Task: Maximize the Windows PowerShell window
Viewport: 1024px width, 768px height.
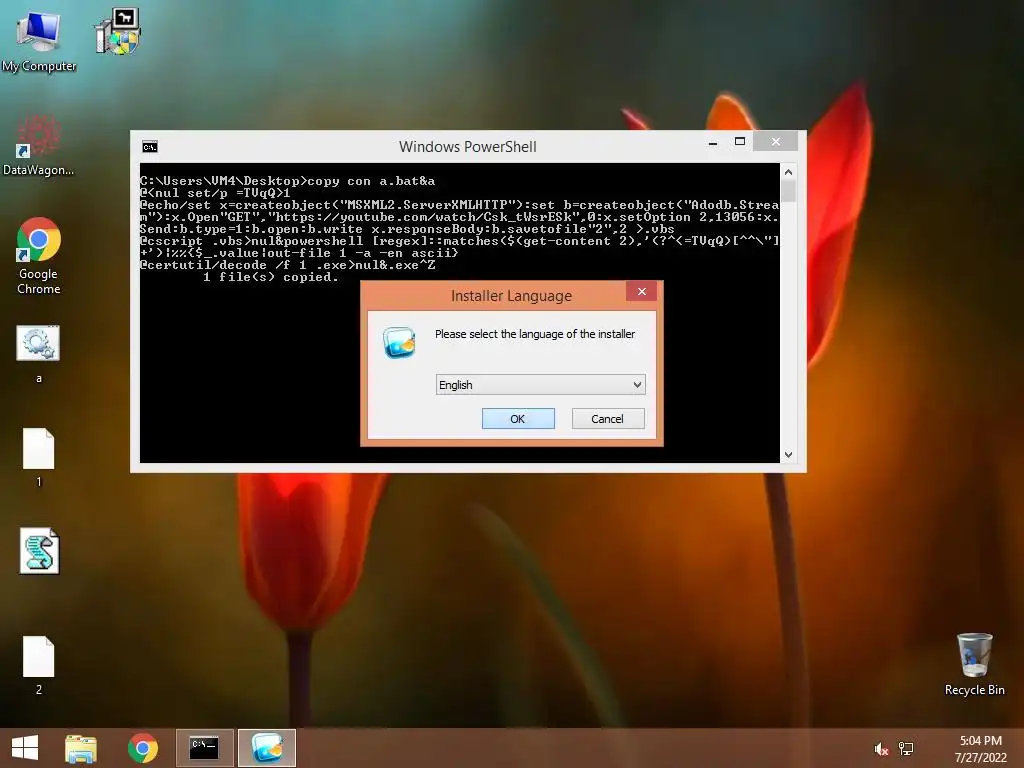Action: pyautogui.click(x=740, y=142)
